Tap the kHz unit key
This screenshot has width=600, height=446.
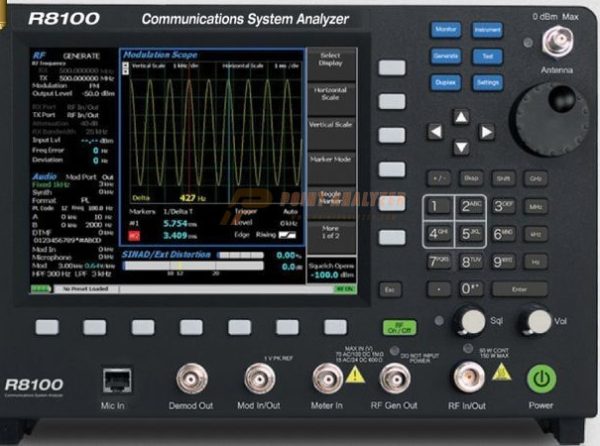click(535, 234)
